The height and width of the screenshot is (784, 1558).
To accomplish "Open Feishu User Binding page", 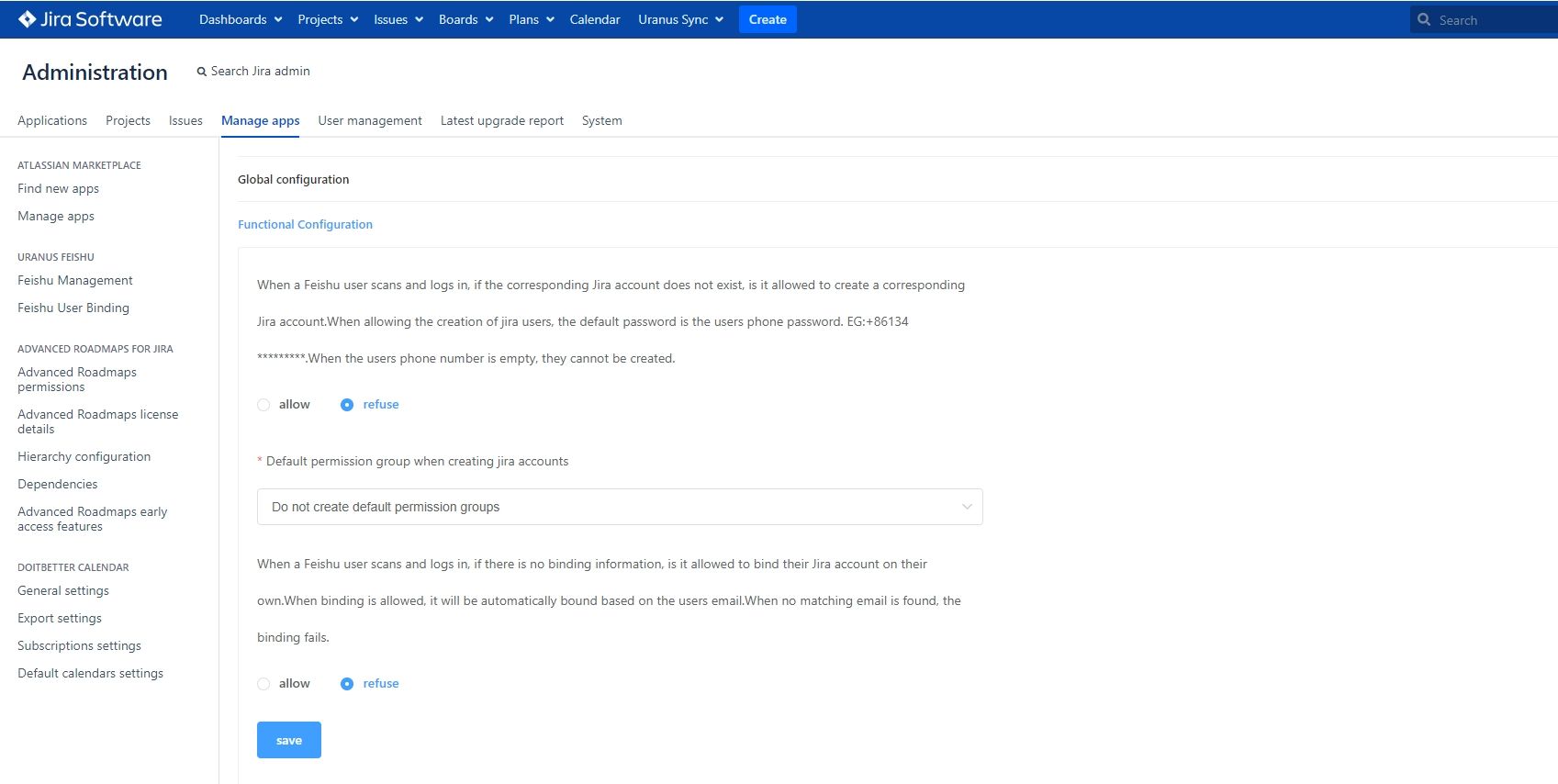I will click(73, 308).
